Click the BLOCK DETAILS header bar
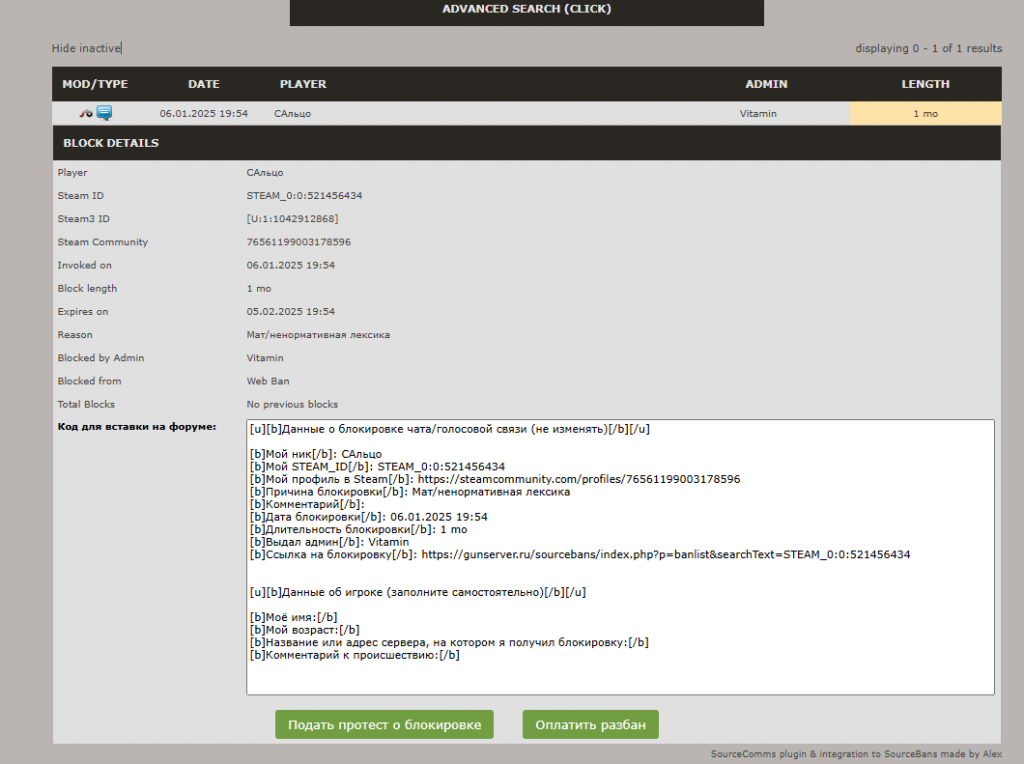The image size is (1024, 764). (x=526, y=143)
